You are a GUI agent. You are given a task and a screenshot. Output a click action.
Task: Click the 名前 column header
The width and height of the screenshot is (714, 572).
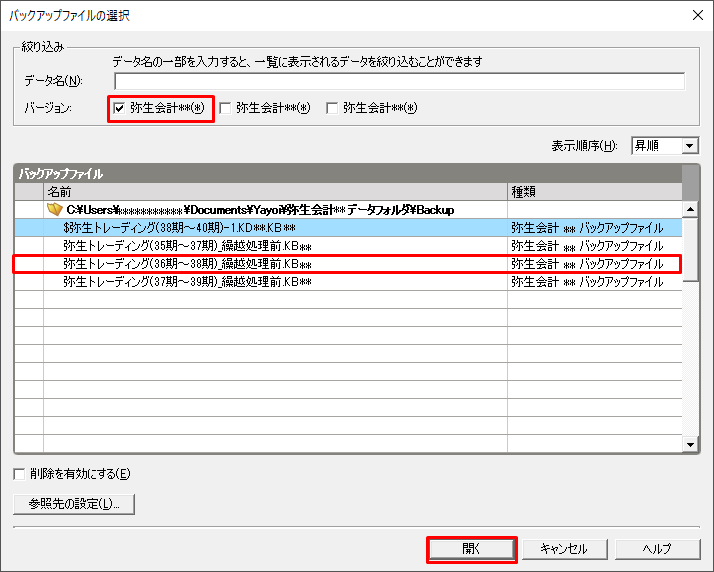click(275, 192)
